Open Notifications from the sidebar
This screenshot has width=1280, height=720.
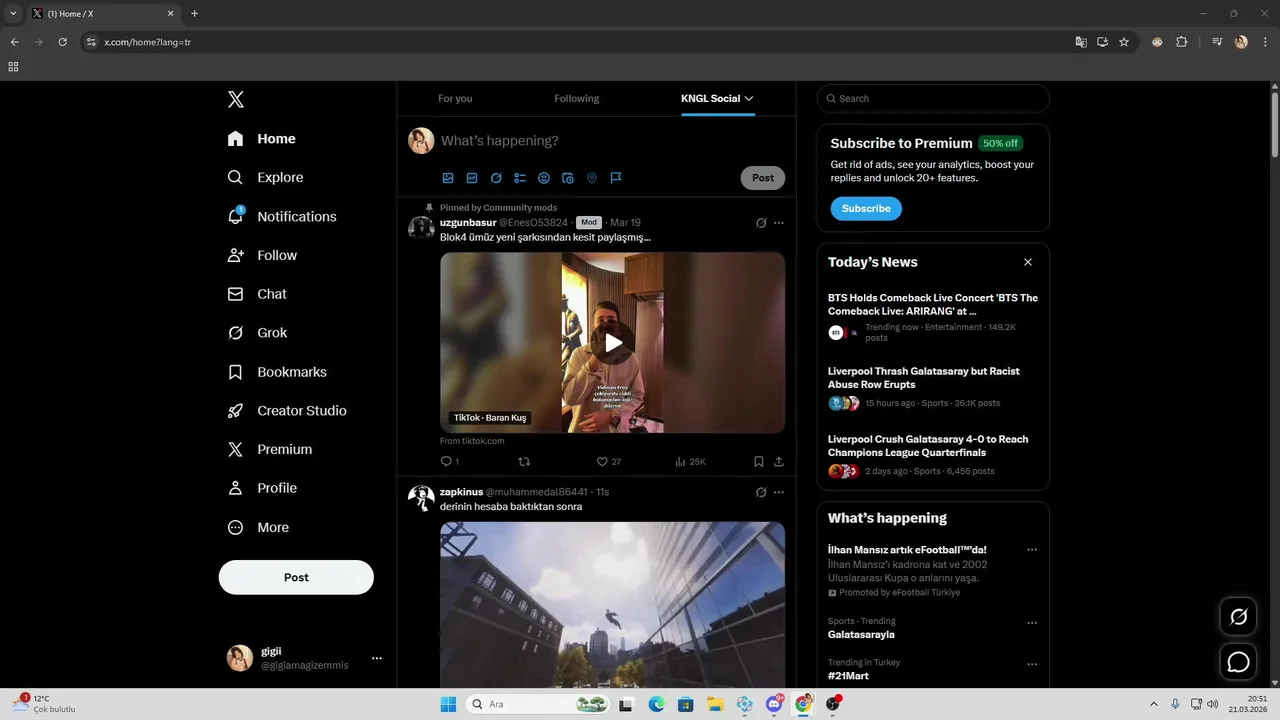(x=282, y=216)
